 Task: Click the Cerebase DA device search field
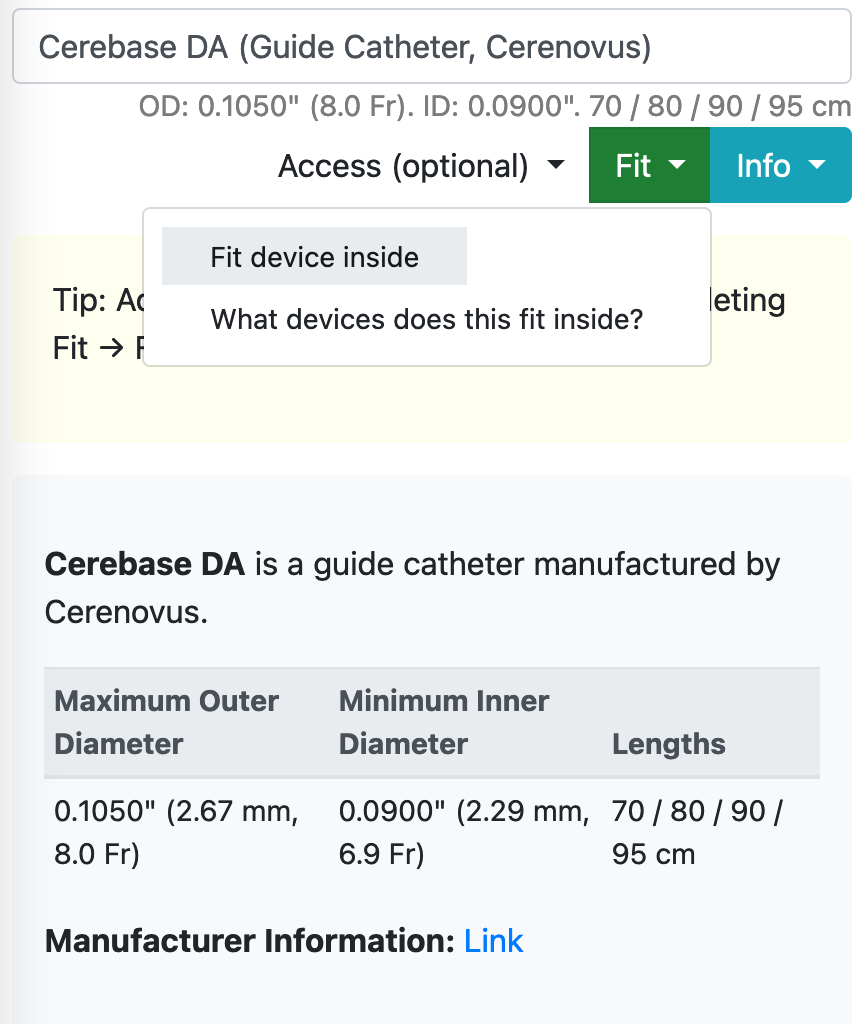432,47
